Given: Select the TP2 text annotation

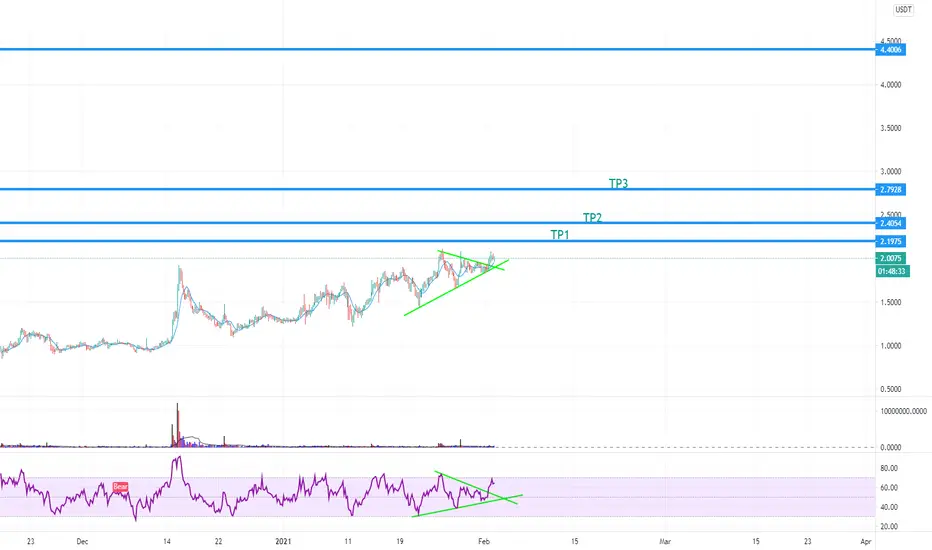Looking at the screenshot, I should (592, 218).
